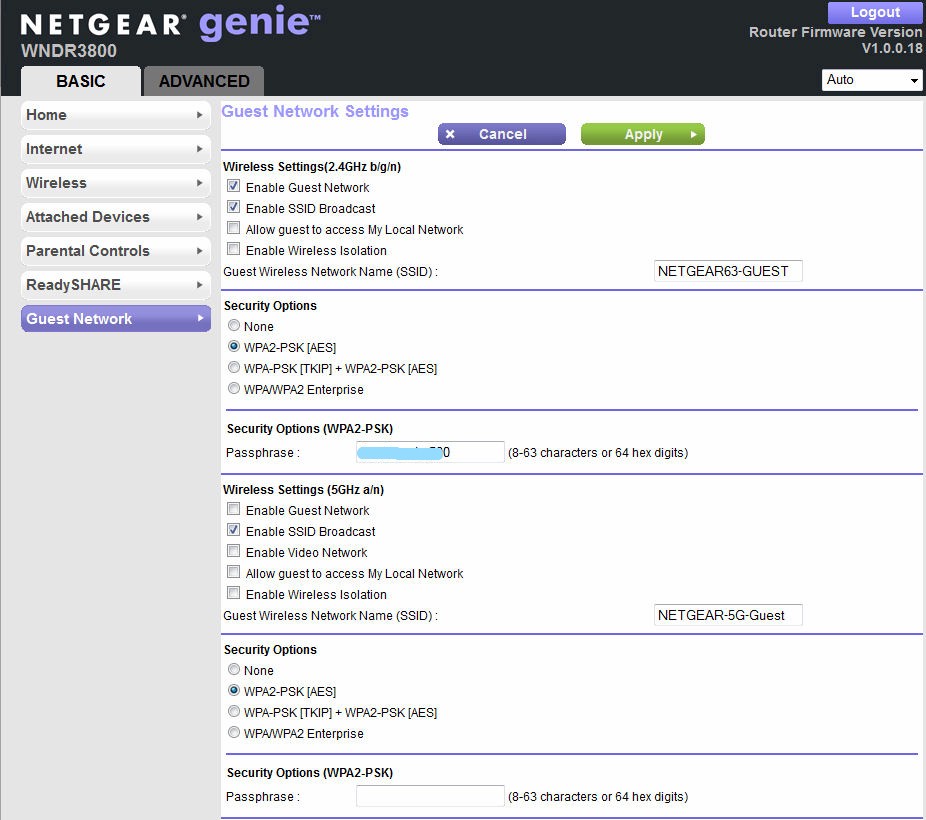Select WPA/WPA2 Enterprise for 5GHz
Viewport: 926px width, 820px height.
[x=234, y=733]
